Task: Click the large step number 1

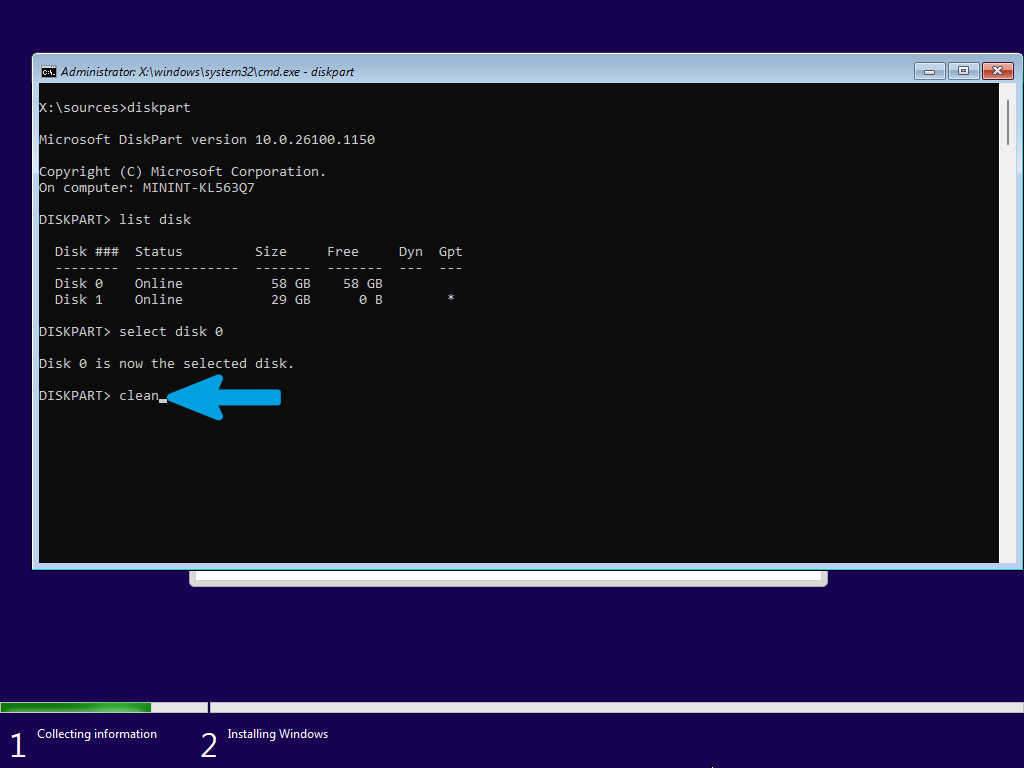Action: (x=18, y=745)
